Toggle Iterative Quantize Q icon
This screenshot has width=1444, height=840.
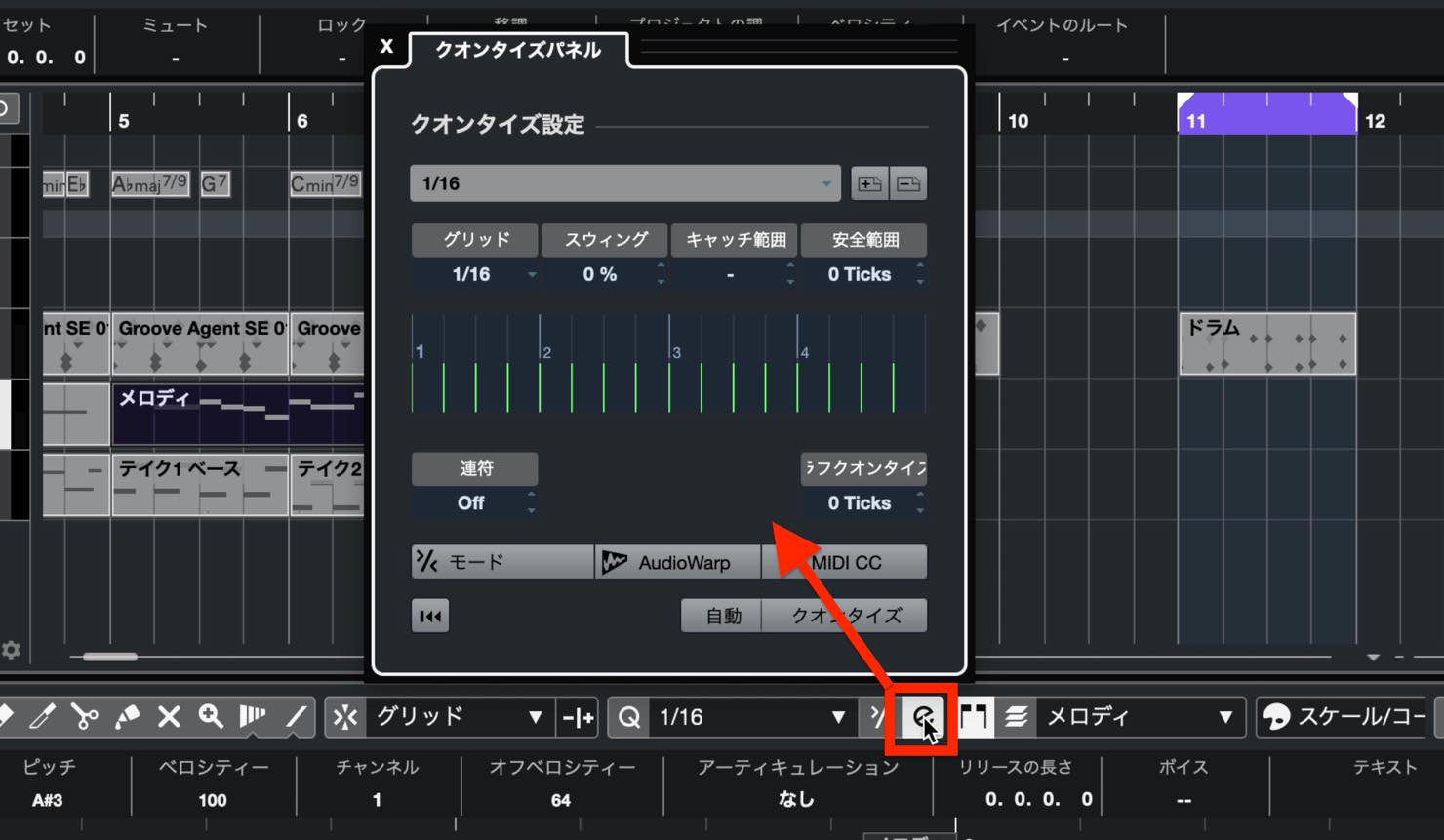[x=629, y=718]
